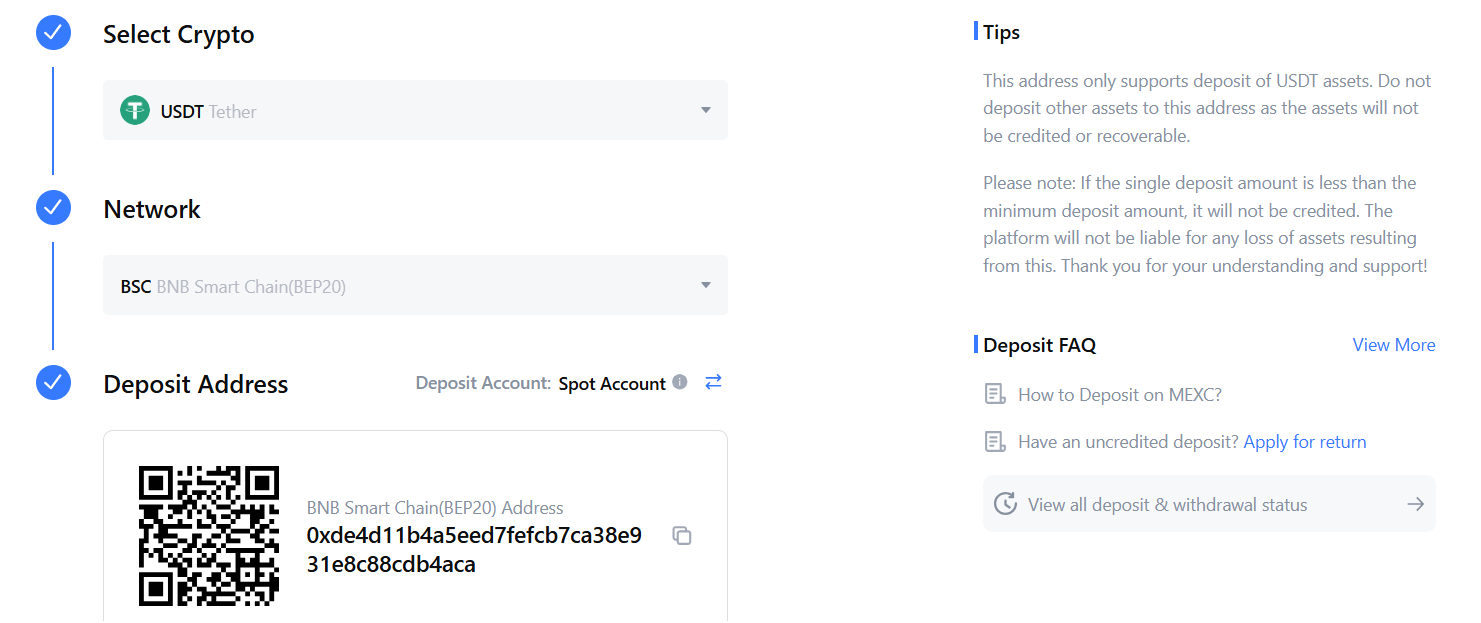Click the crypto selector dropdown arrow
1481x623 pixels.
tap(705, 111)
